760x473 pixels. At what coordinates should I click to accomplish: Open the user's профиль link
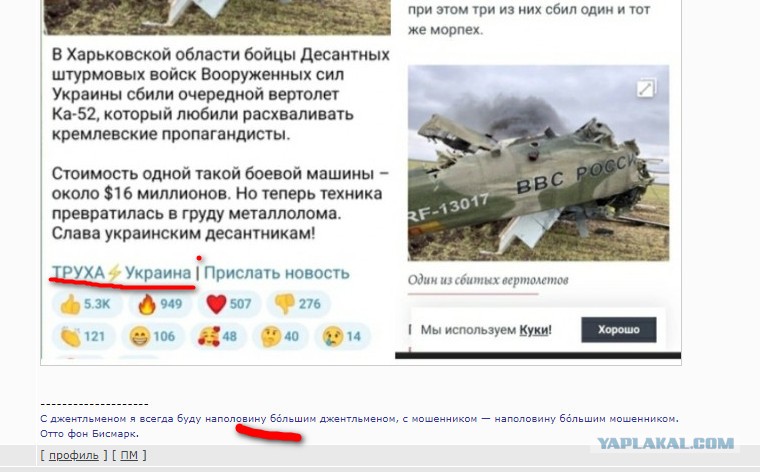(74, 456)
